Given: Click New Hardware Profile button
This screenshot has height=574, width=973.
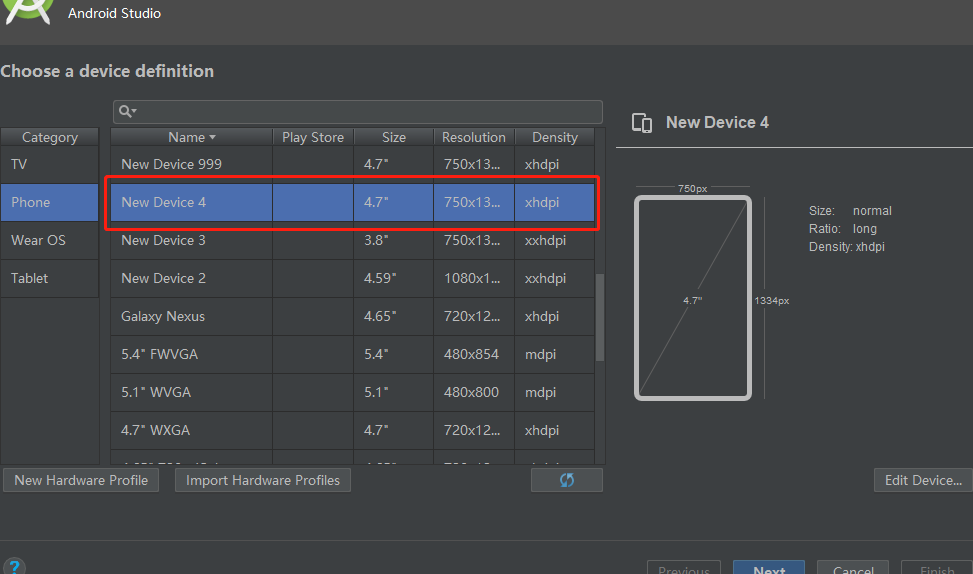Looking at the screenshot, I should pos(81,480).
